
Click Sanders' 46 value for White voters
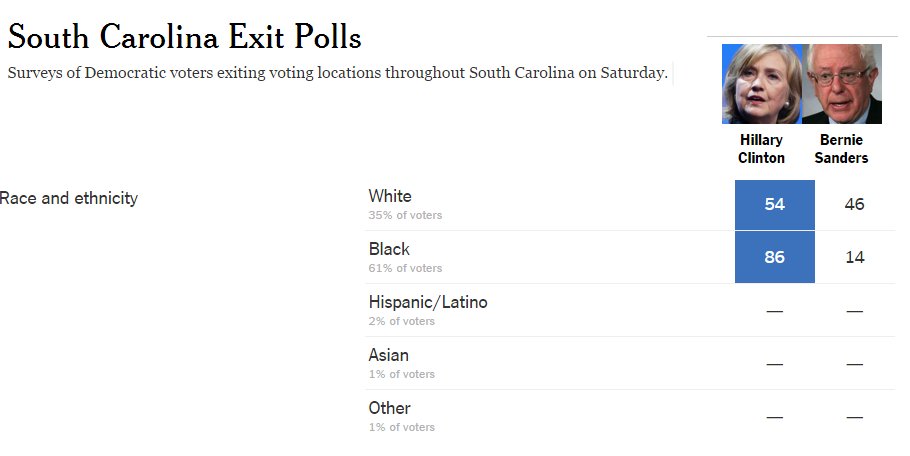pyautogui.click(x=854, y=204)
